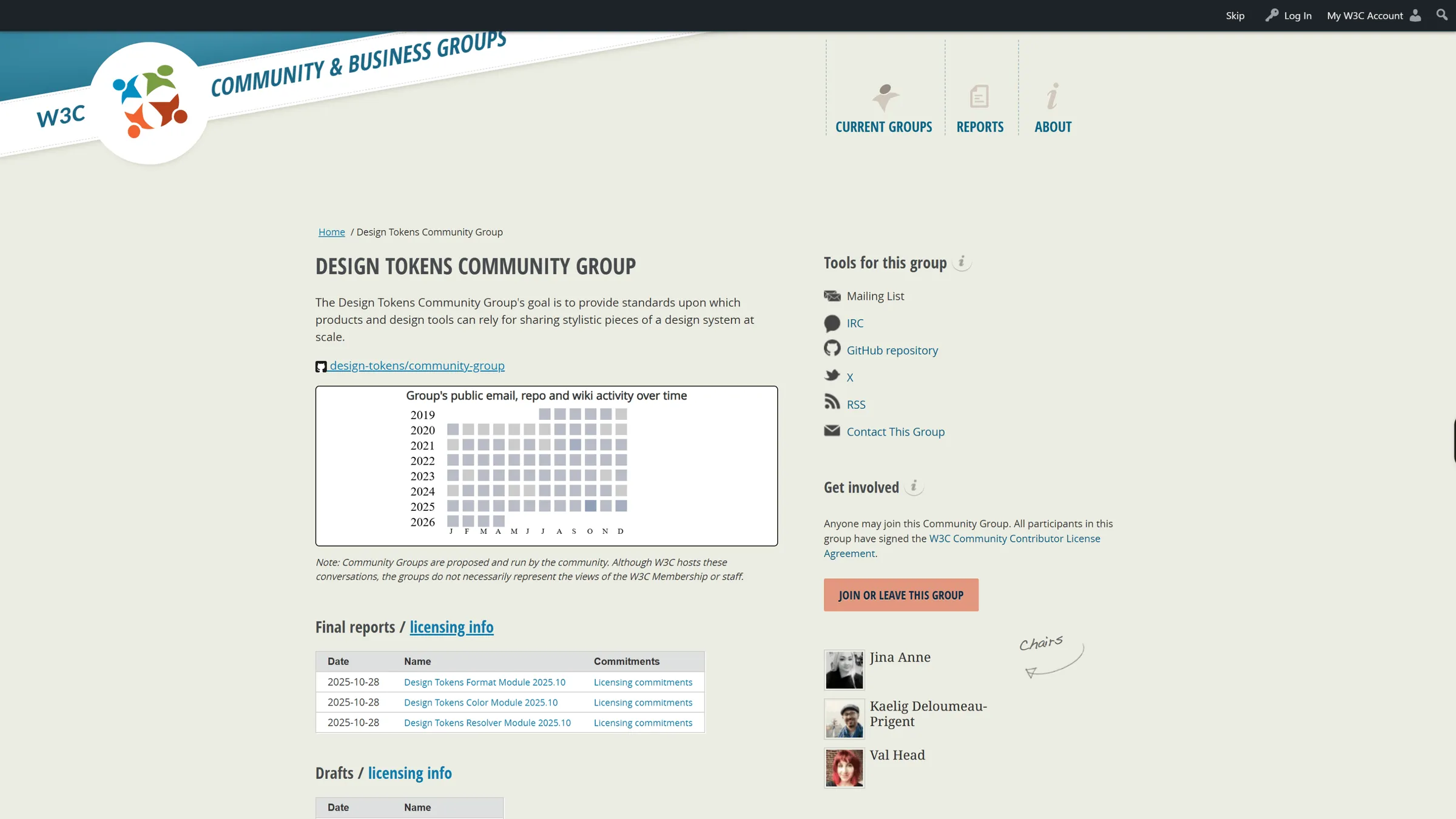This screenshot has height=819, width=1456.
Task: Open Licensing commitments for Resolver Module row
Action: tap(643, 723)
